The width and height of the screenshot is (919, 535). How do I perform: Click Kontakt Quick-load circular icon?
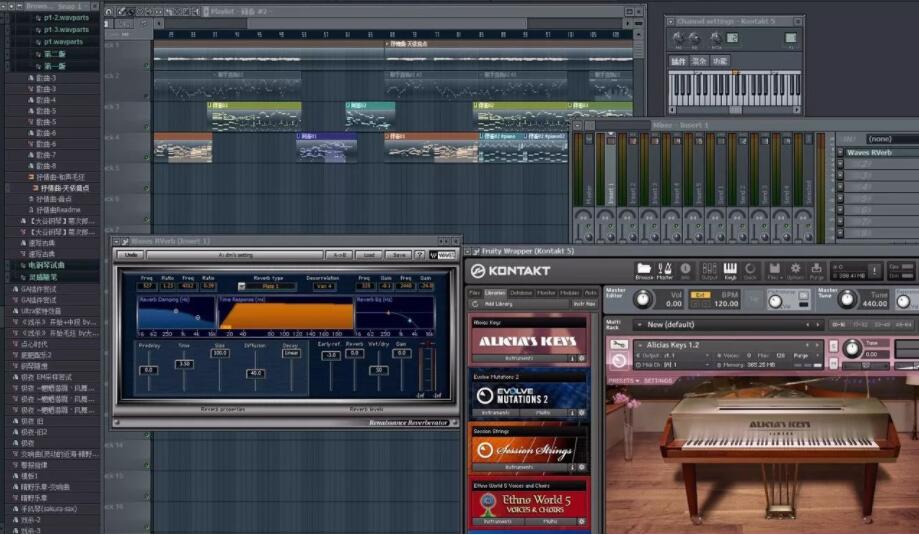750,269
